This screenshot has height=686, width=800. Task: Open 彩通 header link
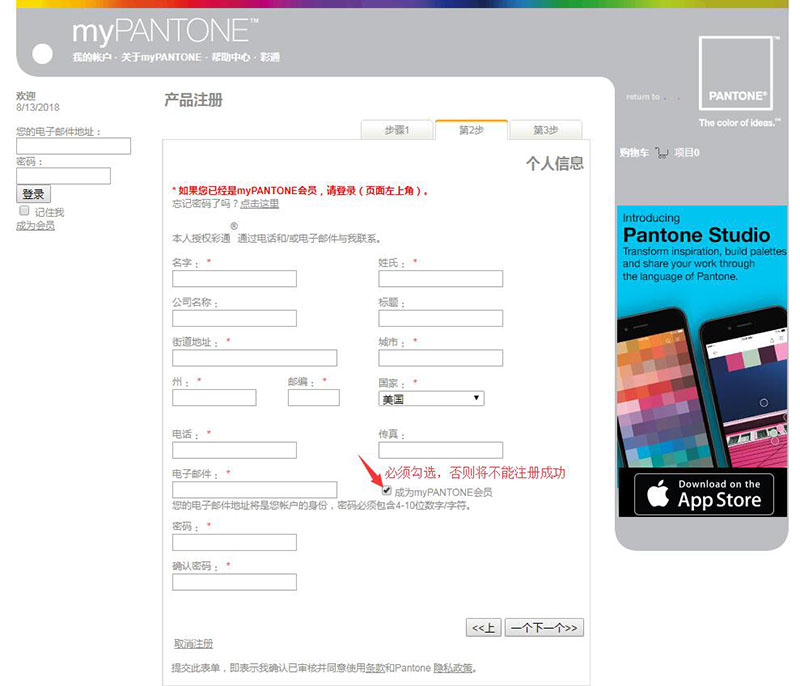270,57
